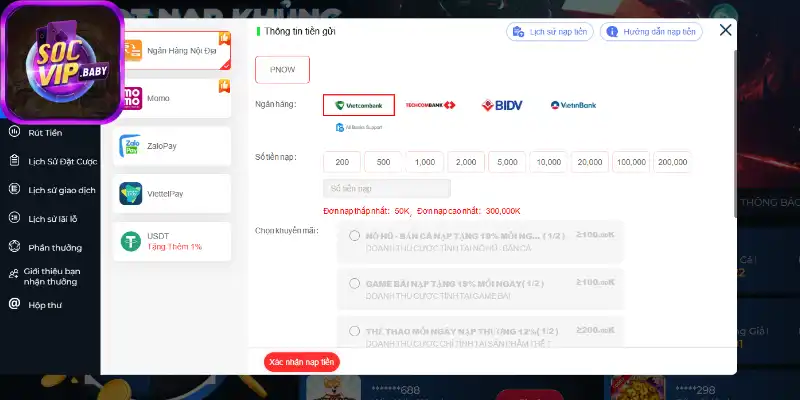Click the deposit dialog vertical scrollbar

[x=735, y=134]
